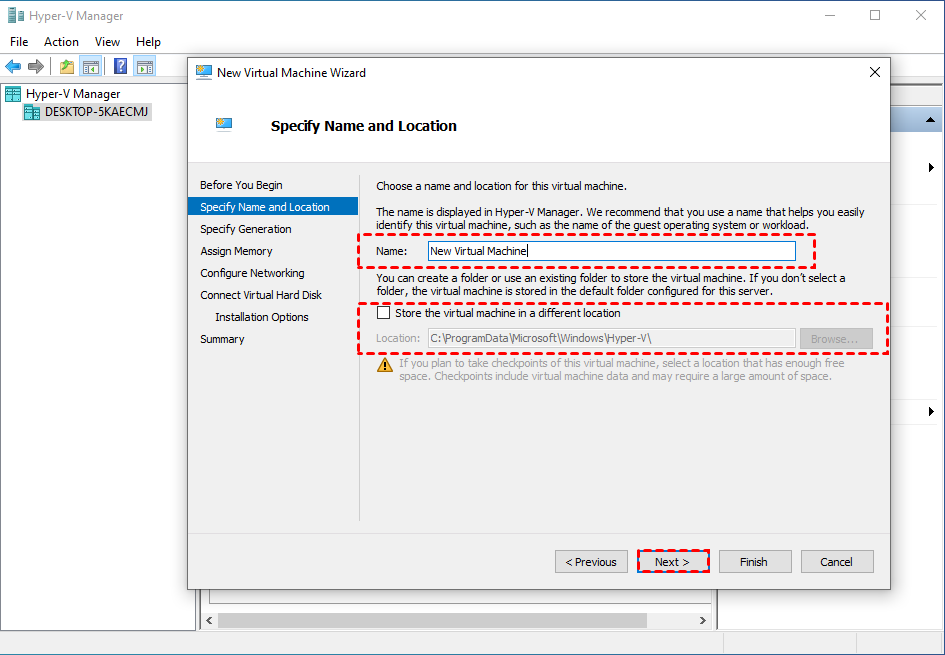This screenshot has height=655, width=945.
Task: Click the horizontal scrollbar right arrow
Action: [x=703, y=620]
